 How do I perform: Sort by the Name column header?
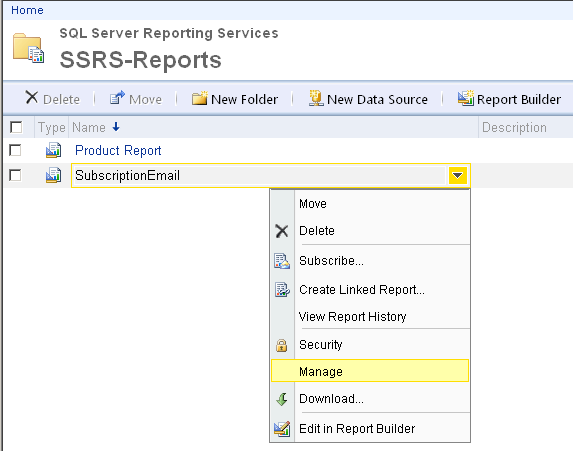point(89,128)
